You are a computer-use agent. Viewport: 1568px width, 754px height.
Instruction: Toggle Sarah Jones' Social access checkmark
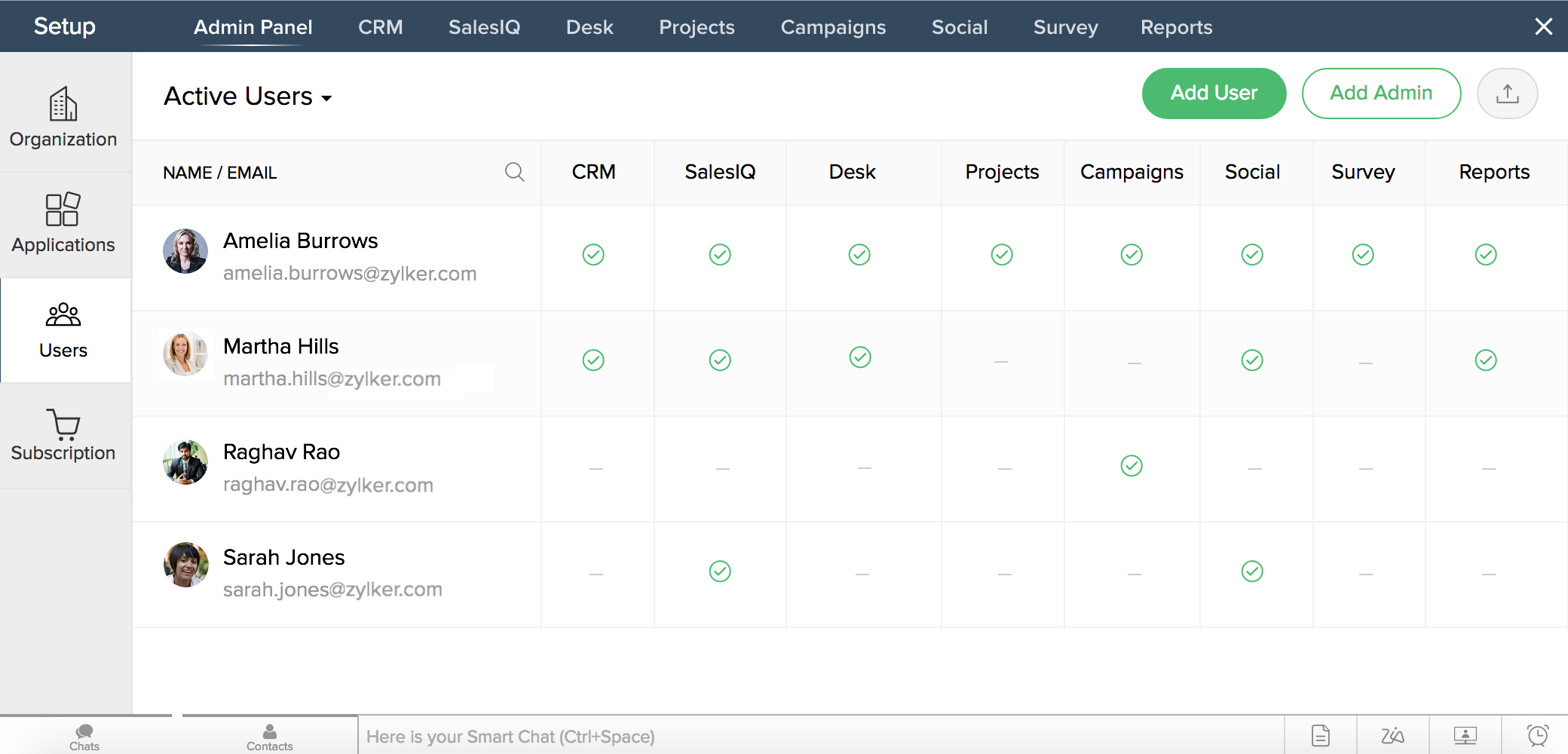pyautogui.click(x=1252, y=572)
